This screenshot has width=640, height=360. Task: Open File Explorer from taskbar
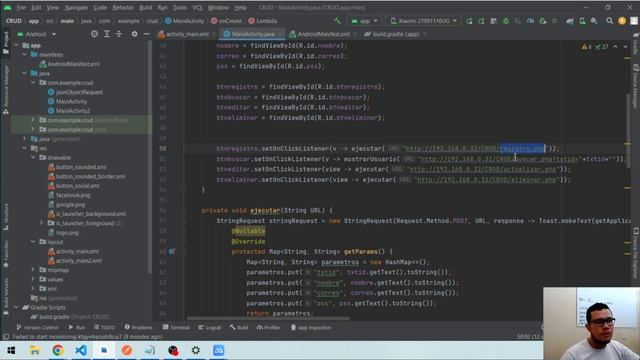[x=34, y=350]
